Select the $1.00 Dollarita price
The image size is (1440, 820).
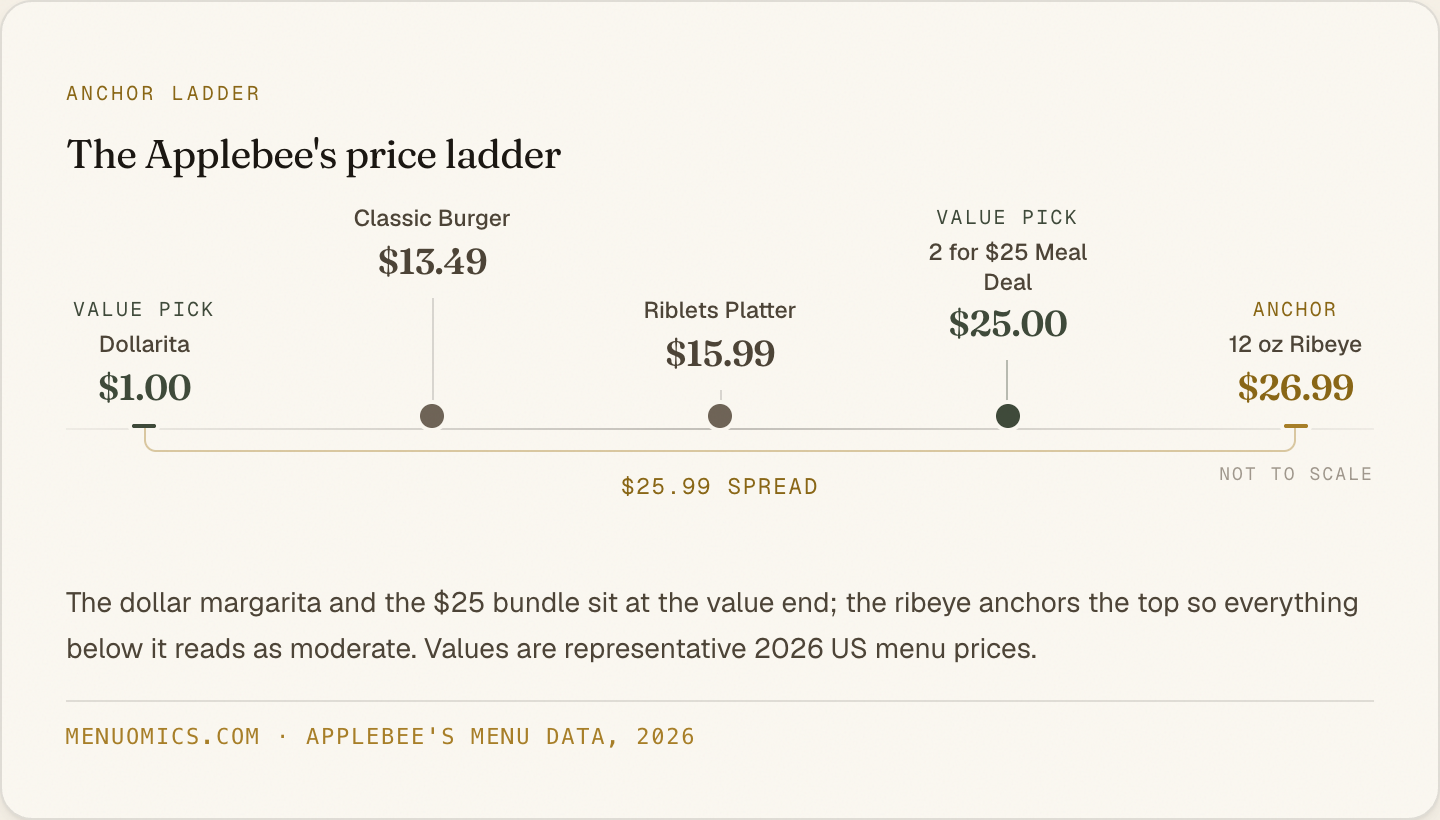click(145, 388)
